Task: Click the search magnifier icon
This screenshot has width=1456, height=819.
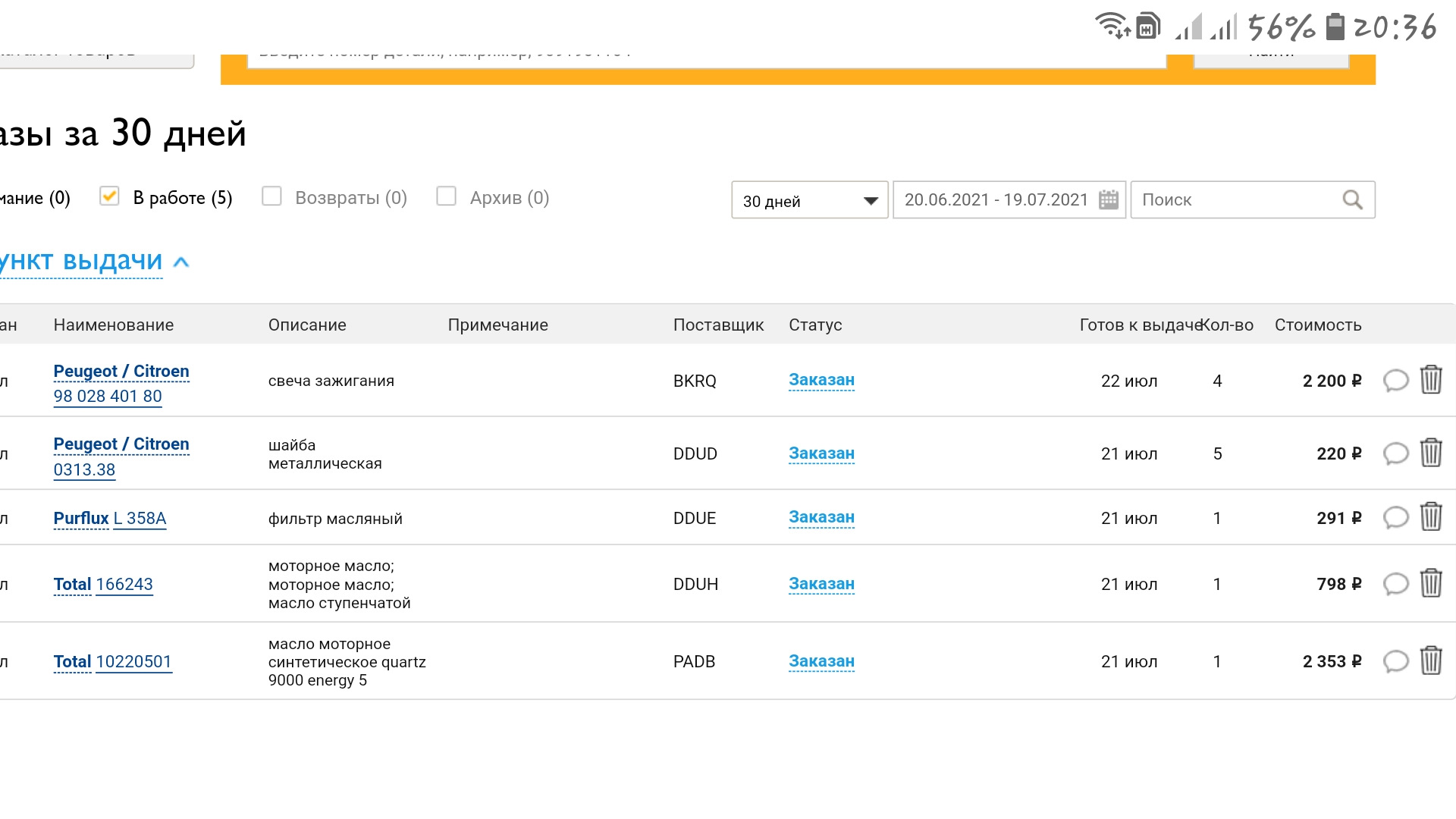Action: tap(1352, 200)
